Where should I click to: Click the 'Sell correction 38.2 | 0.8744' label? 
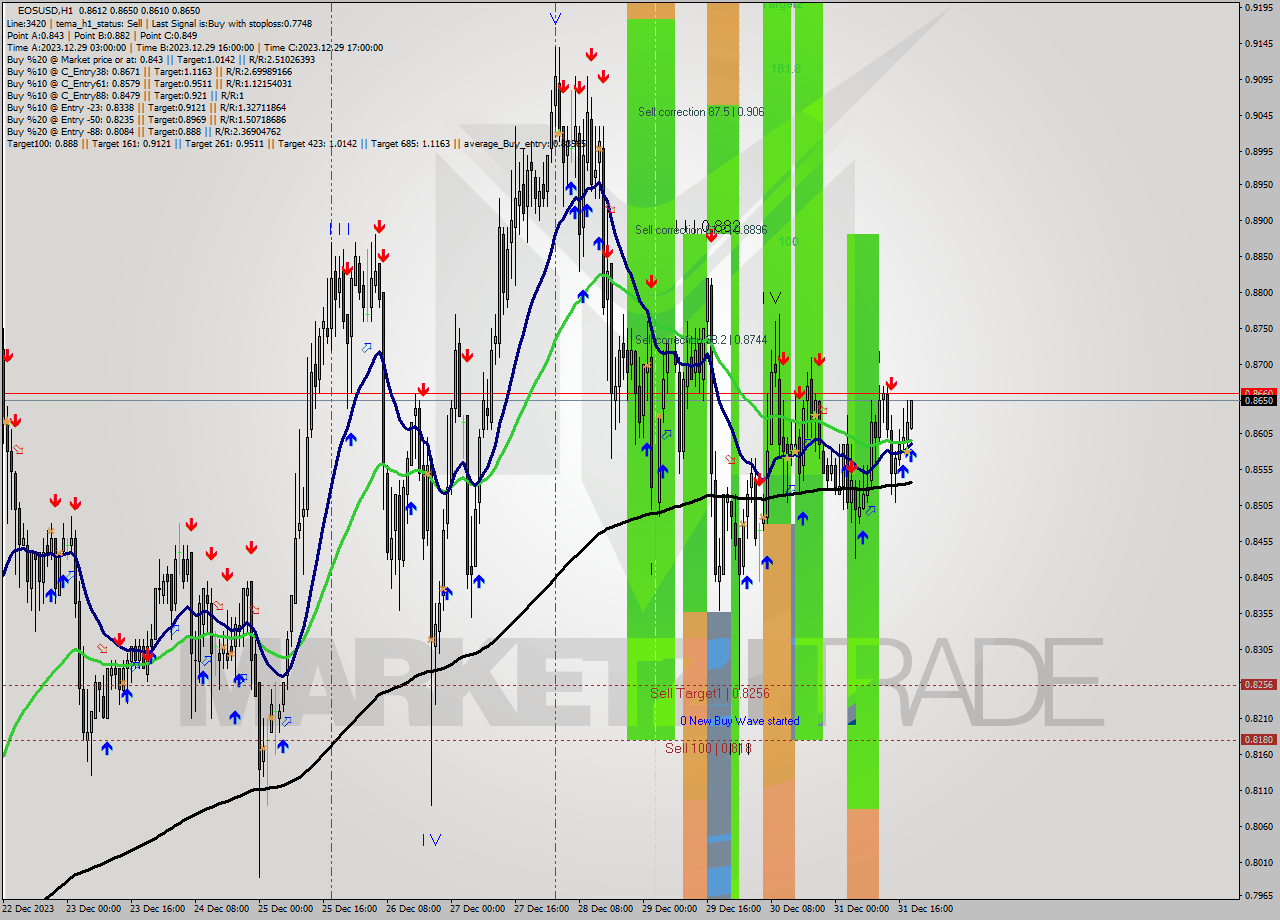point(701,340)
